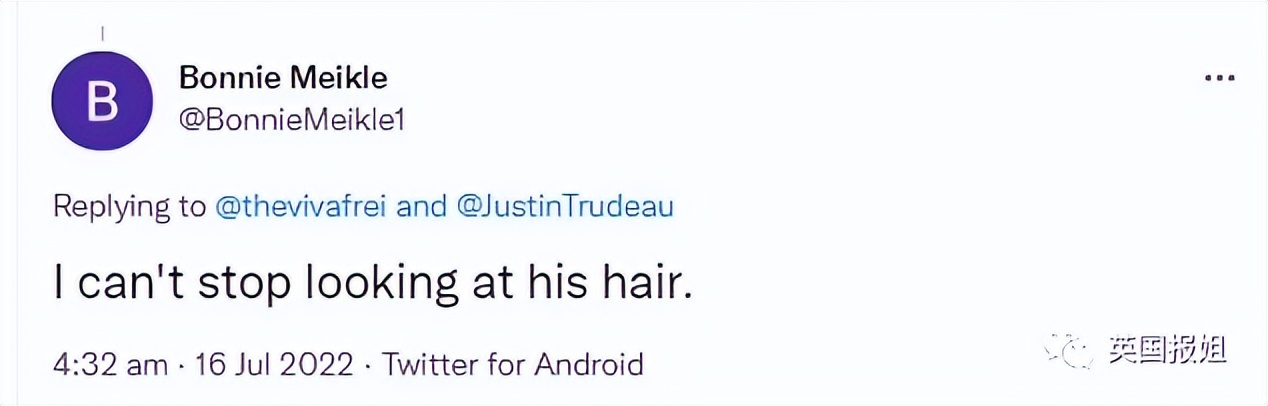This screenshot has width=1268, height=406.
Task: Click the 16 Jul 2022 date
Action: 277,365
